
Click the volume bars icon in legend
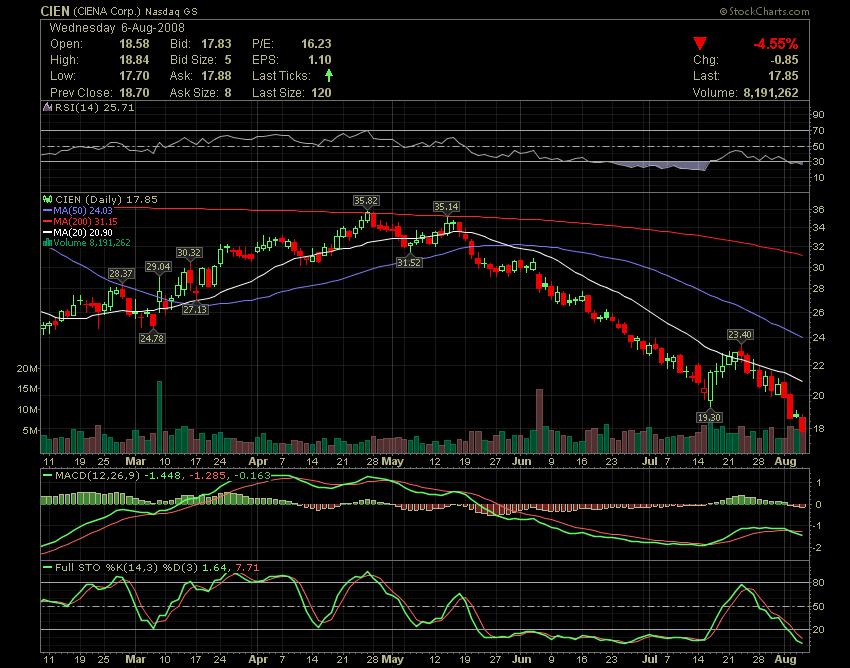47,242
